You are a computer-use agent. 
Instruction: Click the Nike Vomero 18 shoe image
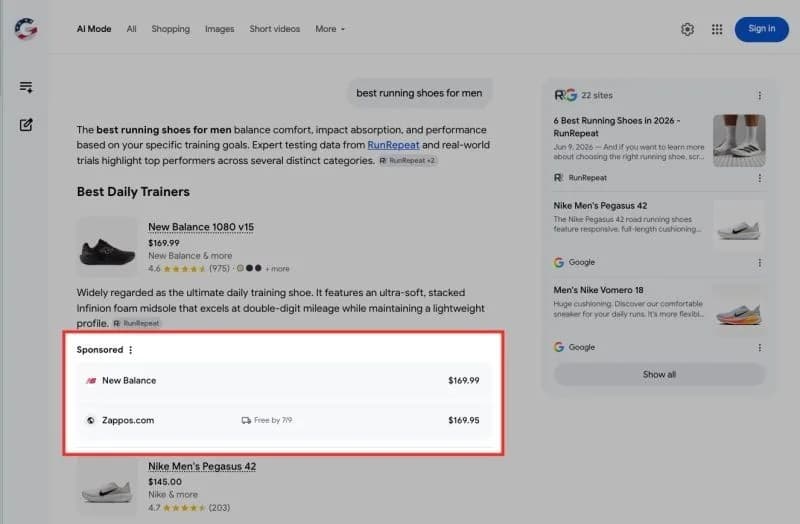click(x=739, y=310)
